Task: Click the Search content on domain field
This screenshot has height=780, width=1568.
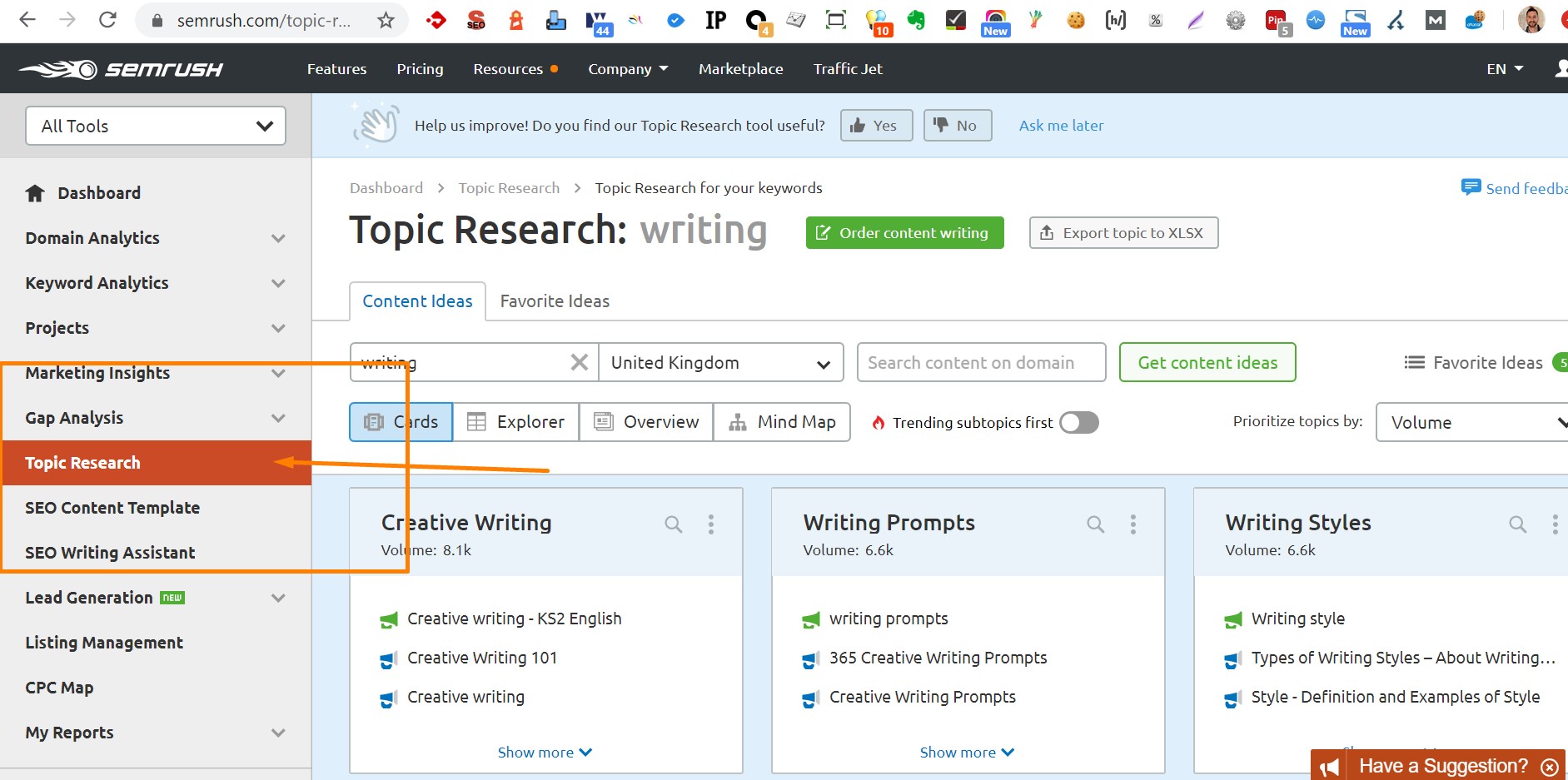Action: tap(981, 362)
